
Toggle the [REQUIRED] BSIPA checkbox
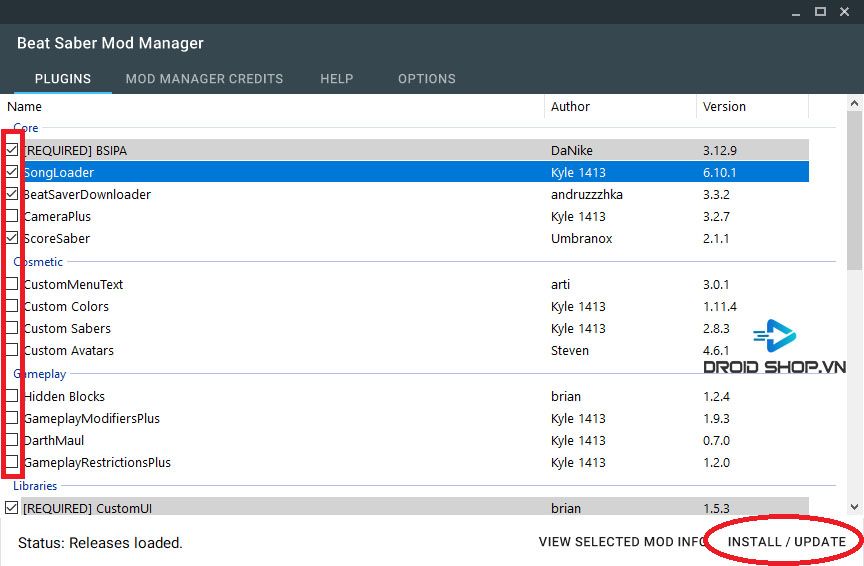tap(12, 150)
